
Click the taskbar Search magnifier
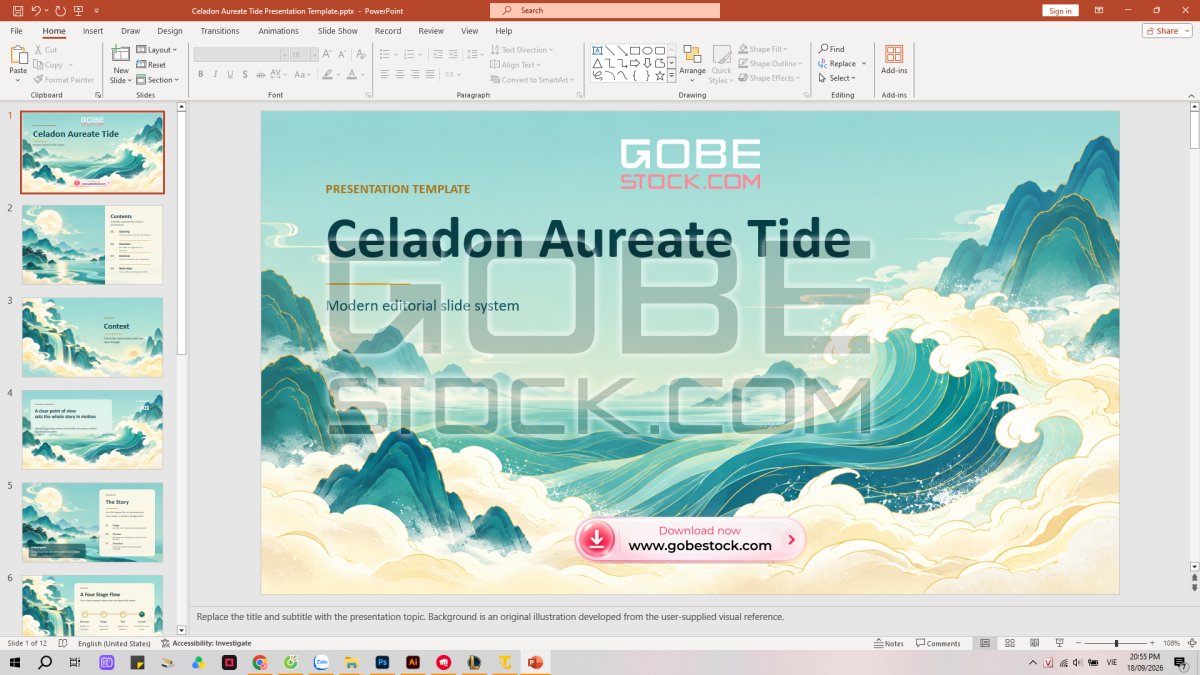pyautogui.click(x=45, y=662)
